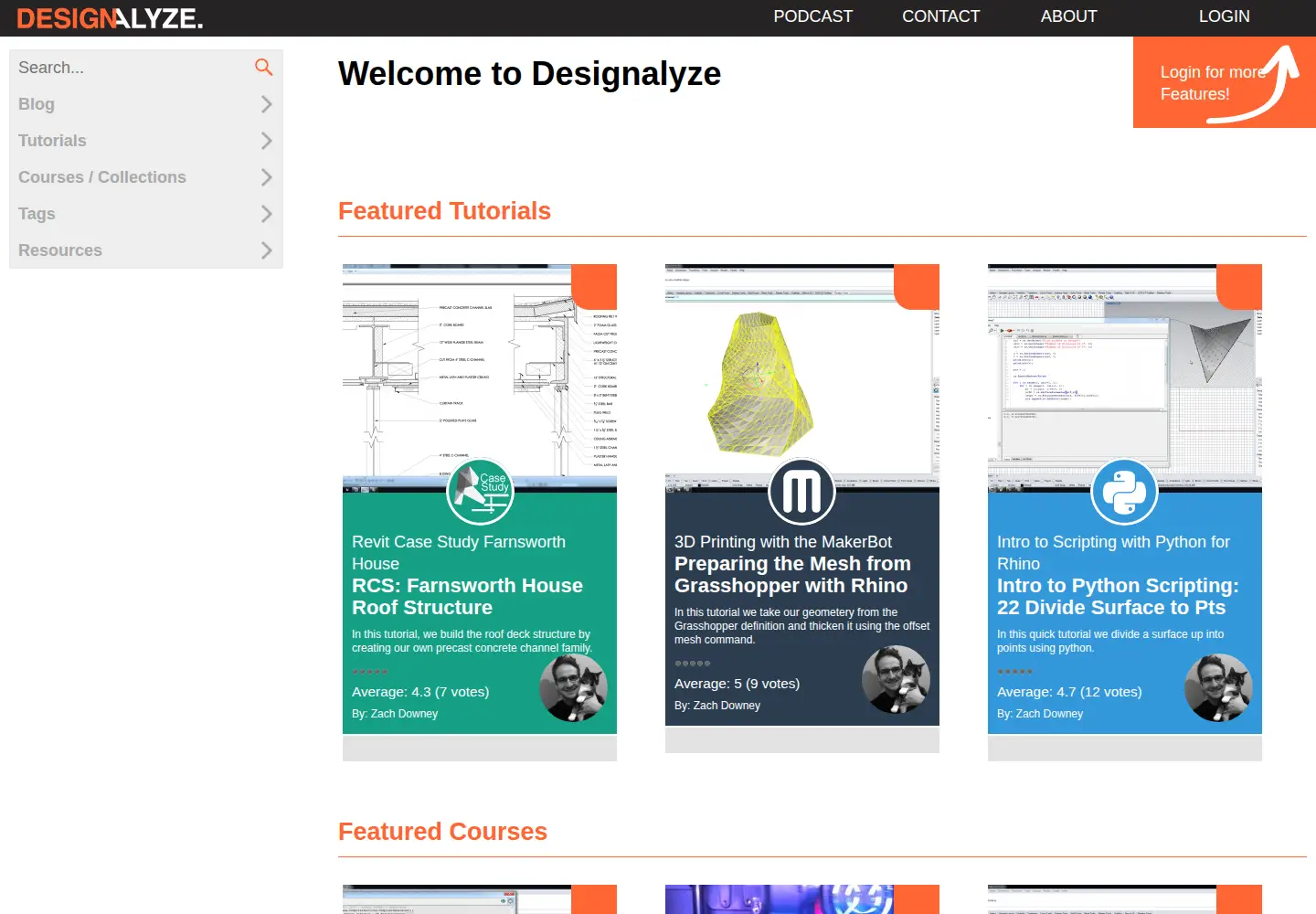The height and width of the screenshot is (914, 1316).
Task: Click author avatar on Python Scripting card
Action: tap(1219, 688)
